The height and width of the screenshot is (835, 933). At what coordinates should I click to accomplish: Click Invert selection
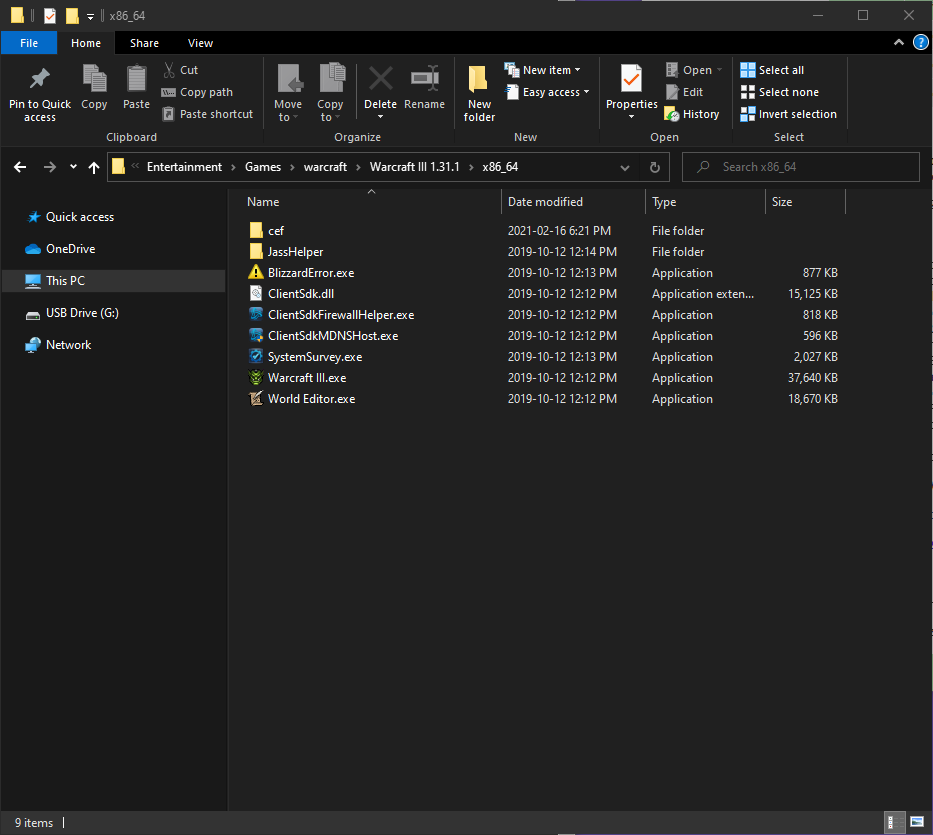[788, 114]
